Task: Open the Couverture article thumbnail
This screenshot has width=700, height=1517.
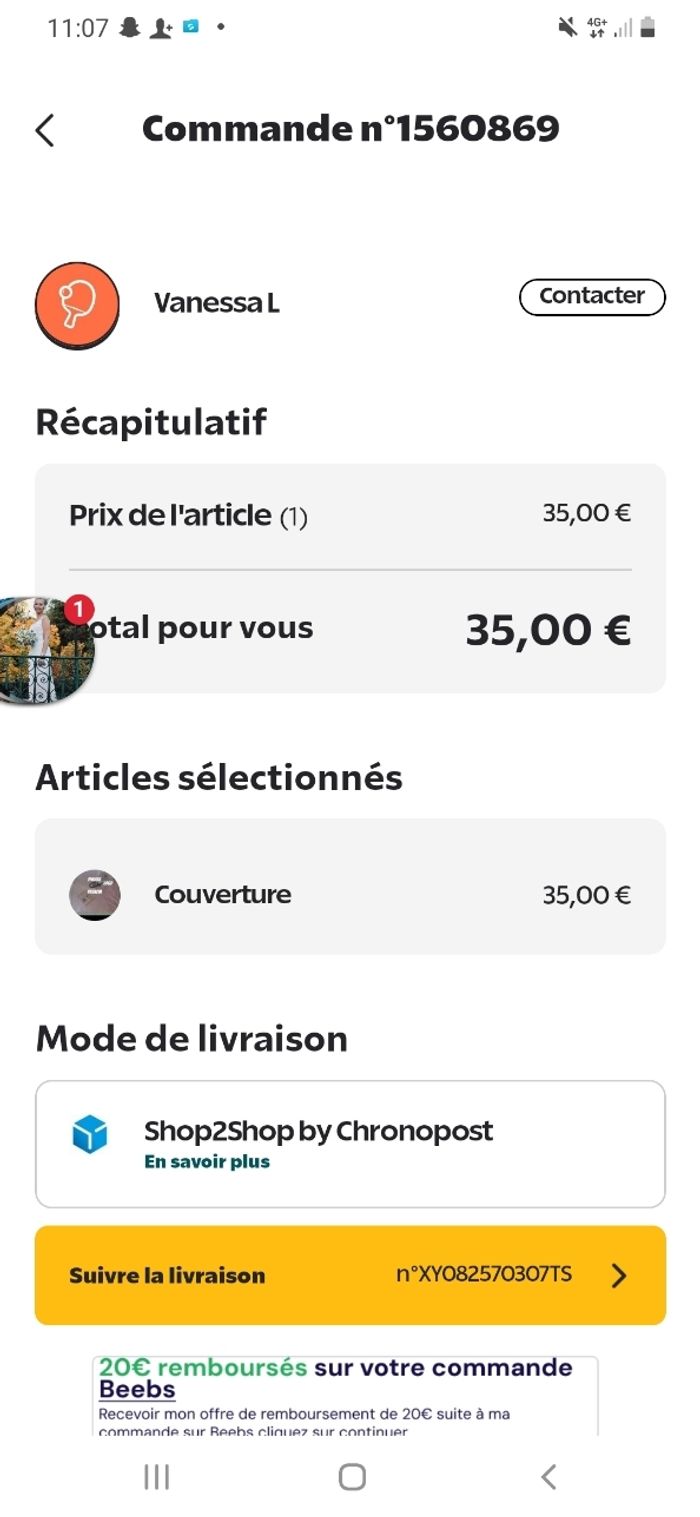Action: tap(95, 894)
